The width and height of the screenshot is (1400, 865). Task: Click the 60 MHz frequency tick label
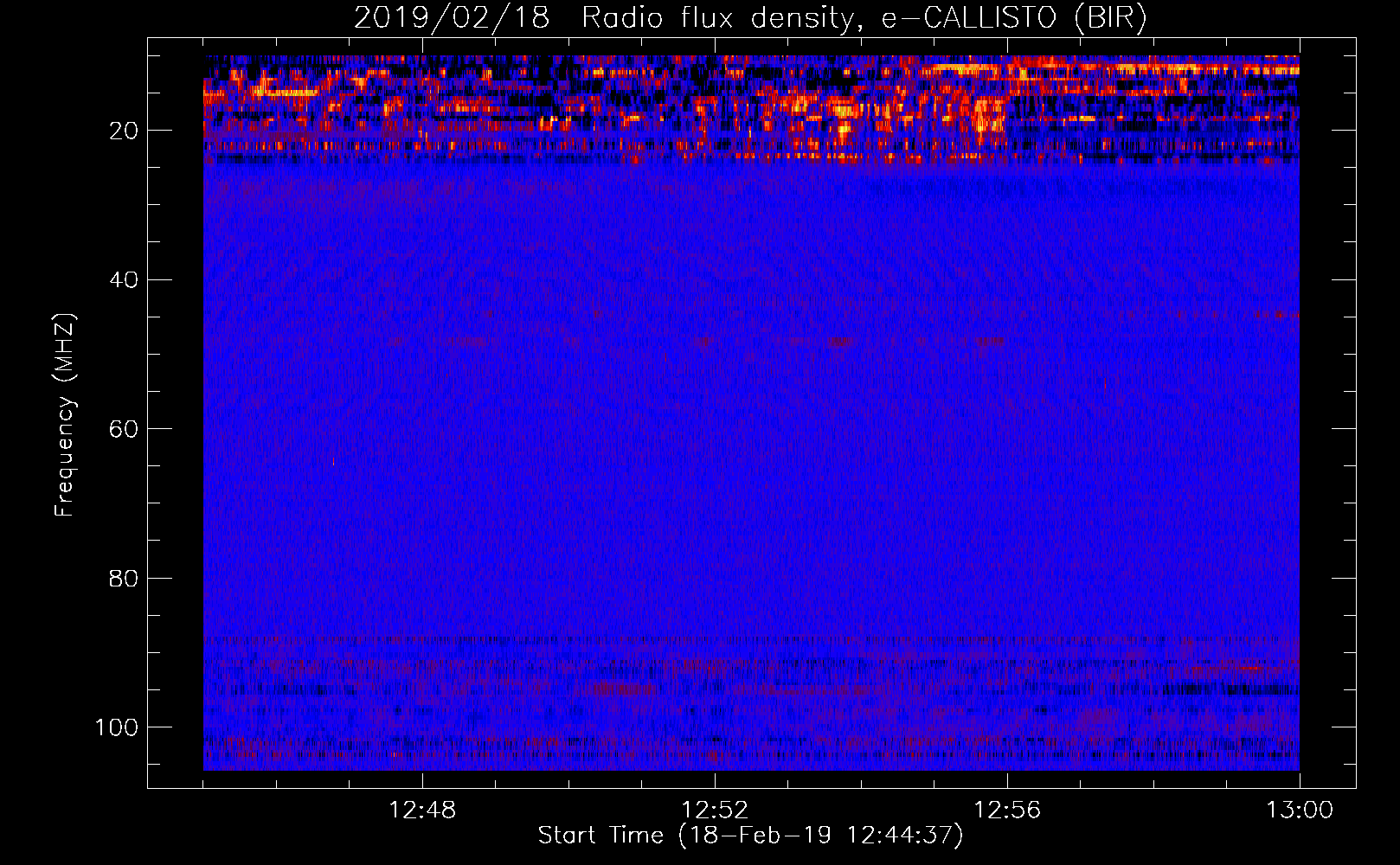(124, 429)
